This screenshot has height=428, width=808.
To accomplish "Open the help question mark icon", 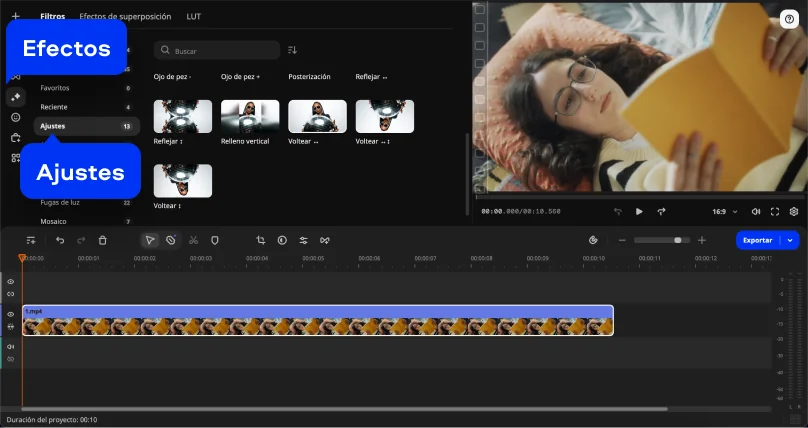I will (789, 19).
